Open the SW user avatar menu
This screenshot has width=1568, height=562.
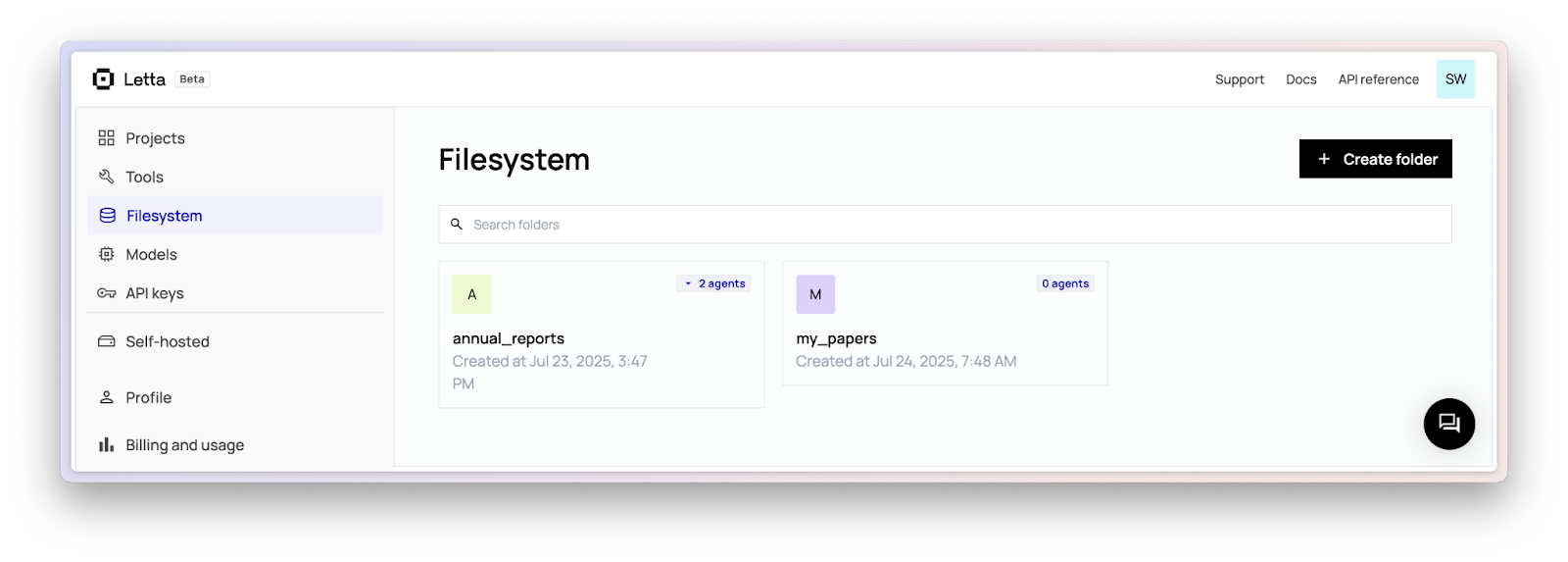point(1455,79)
